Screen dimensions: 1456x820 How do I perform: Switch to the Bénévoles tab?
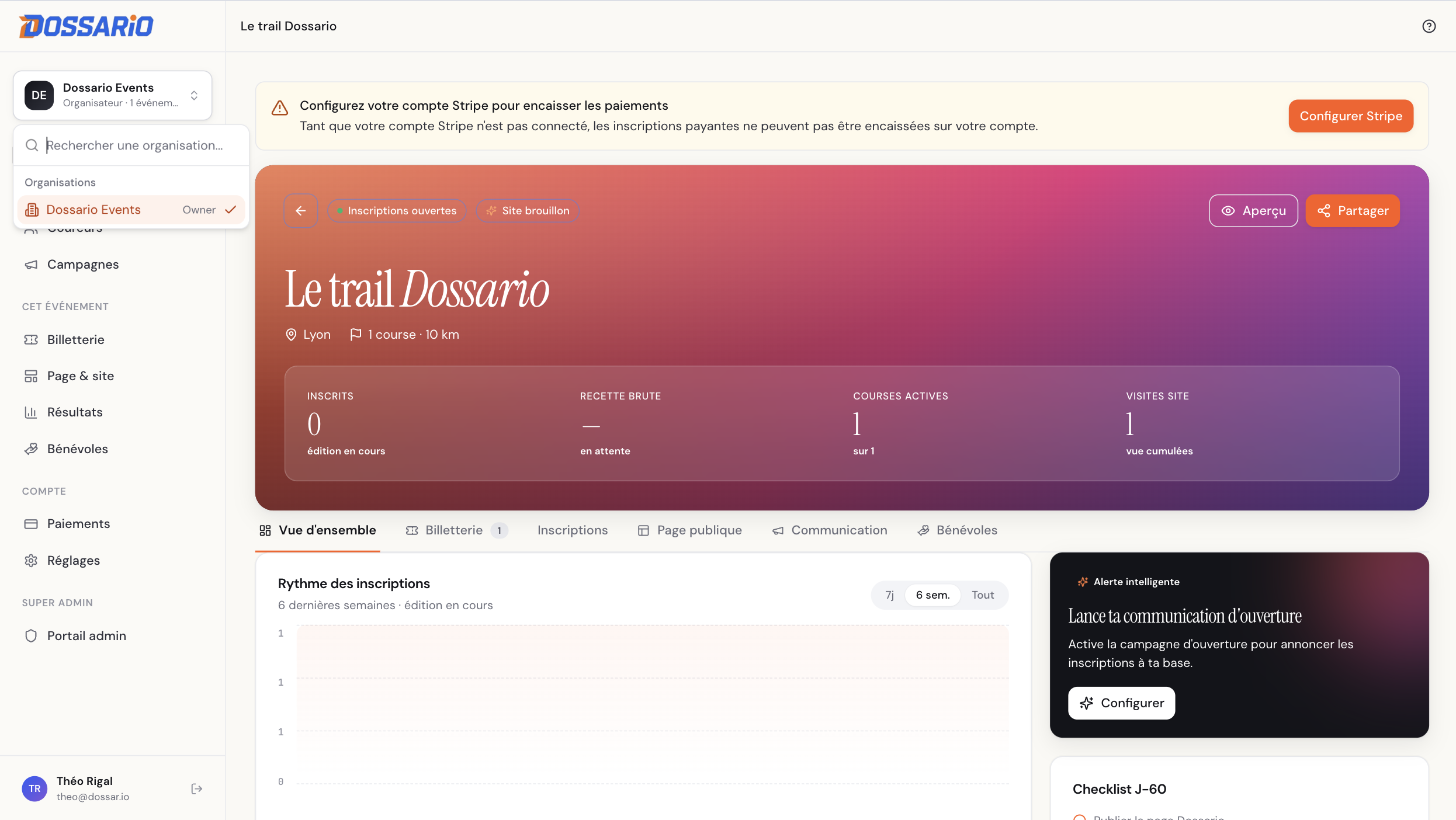(x=957, y=530)
